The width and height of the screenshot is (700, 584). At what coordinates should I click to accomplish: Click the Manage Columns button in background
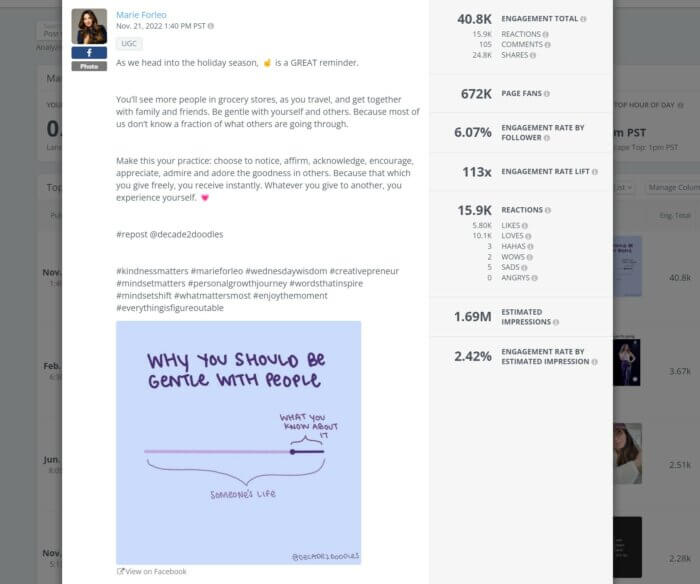tap(673, 188)
